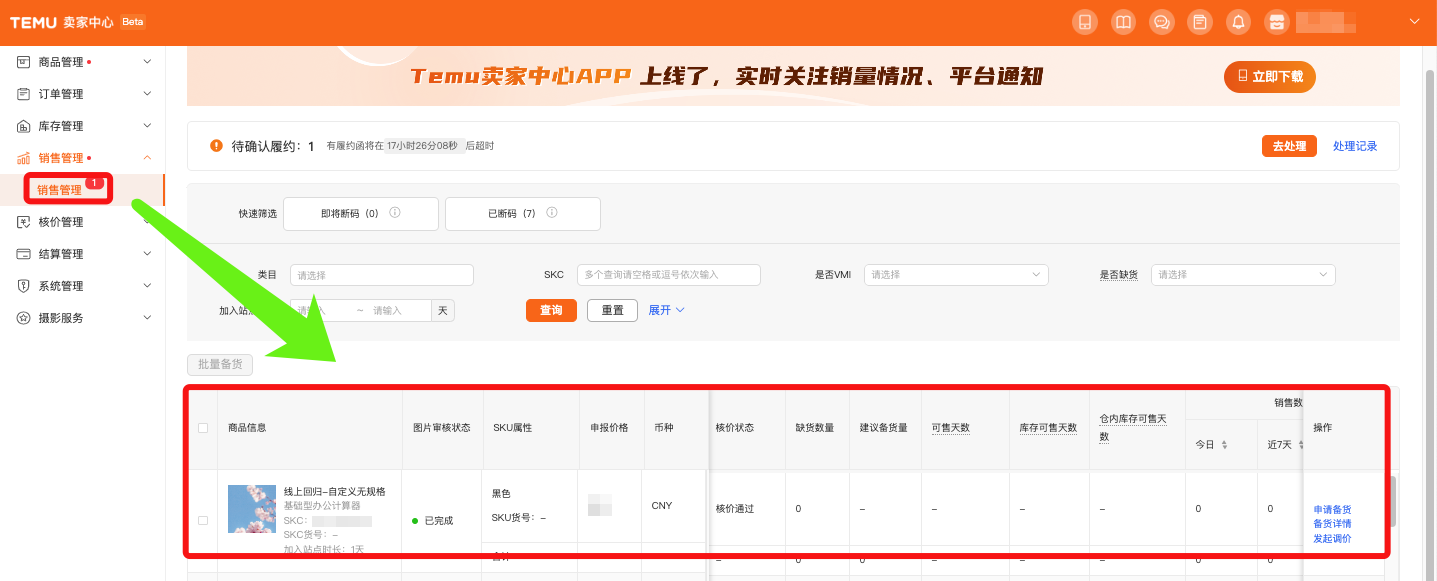Open the mobile app icon in header
The width and height of the screenshot is (1437, 581).
(1083, 22)
